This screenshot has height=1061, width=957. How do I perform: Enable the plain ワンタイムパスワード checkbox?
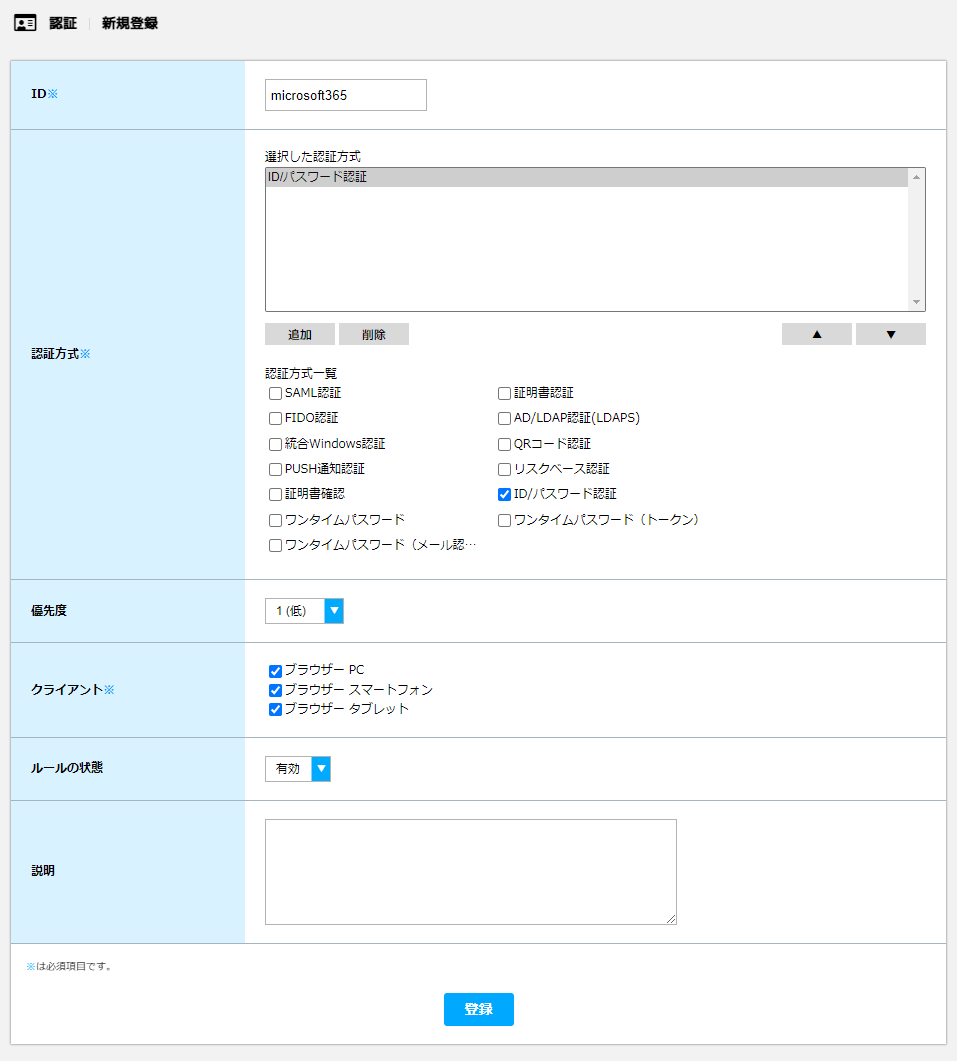(275, 520)
